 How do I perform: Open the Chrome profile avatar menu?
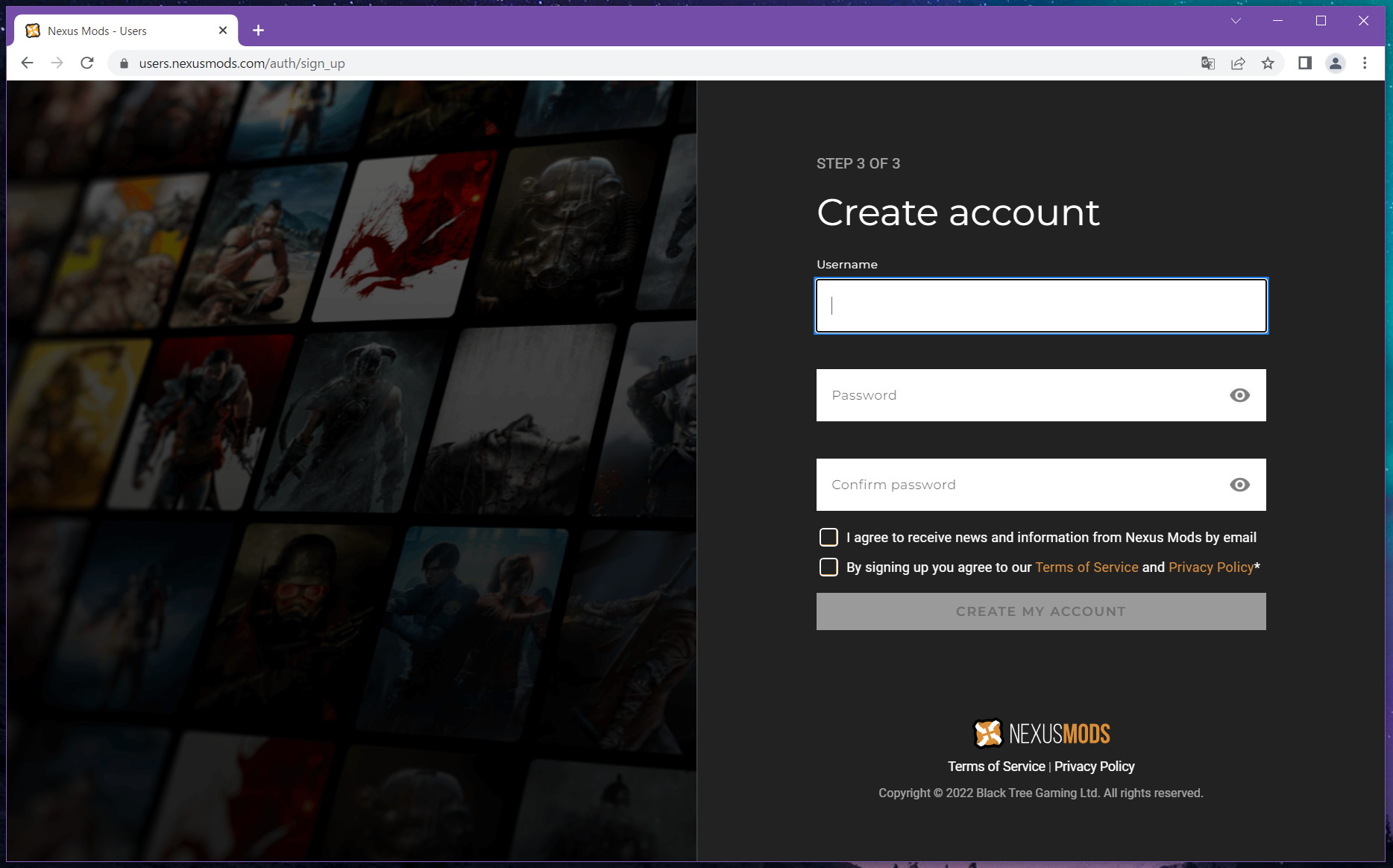[x=1336, y=63]
